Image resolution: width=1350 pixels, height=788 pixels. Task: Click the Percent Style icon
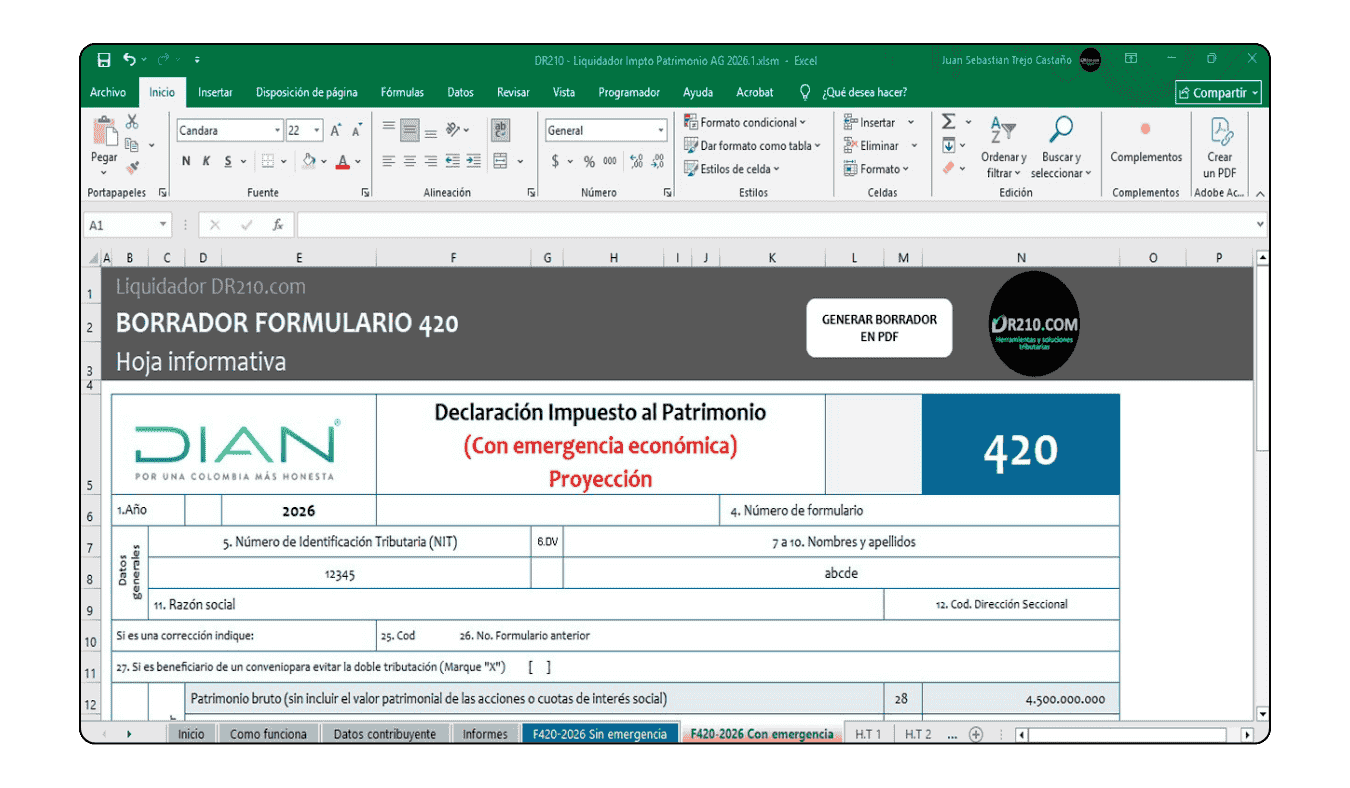589,161
